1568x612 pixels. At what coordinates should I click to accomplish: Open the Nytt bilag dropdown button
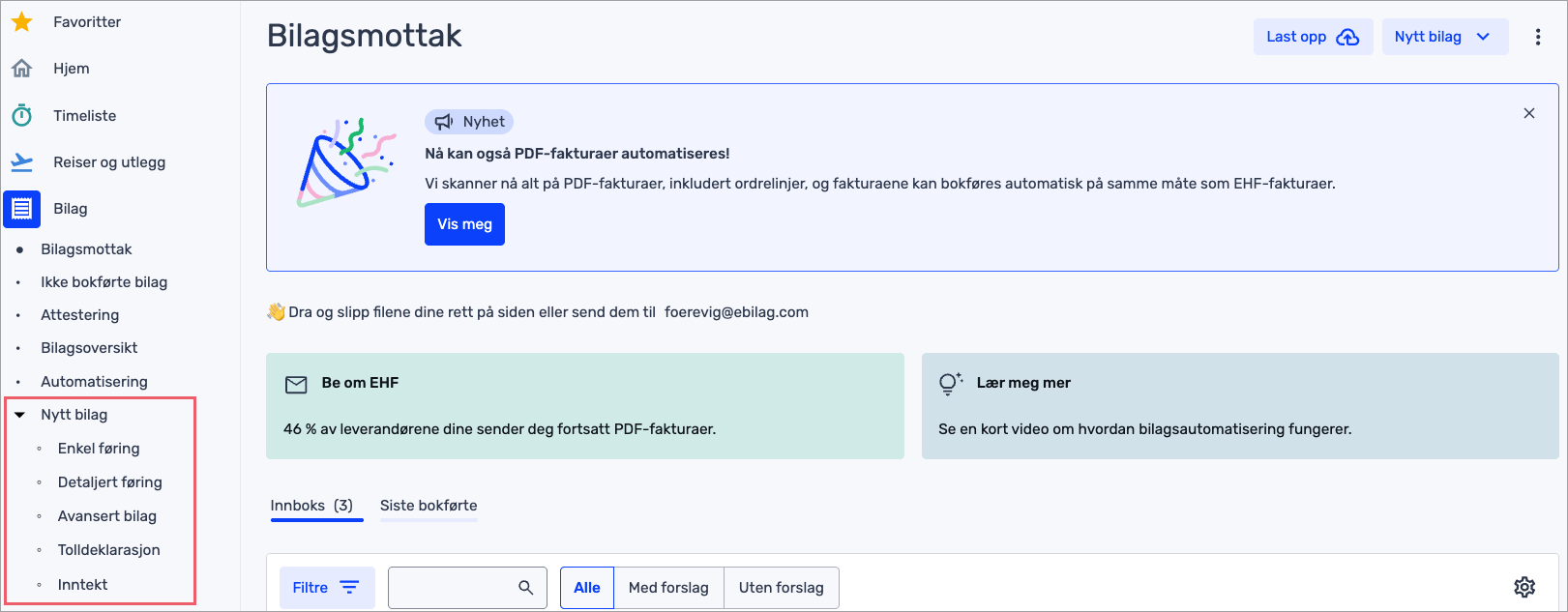point(1444,37)
